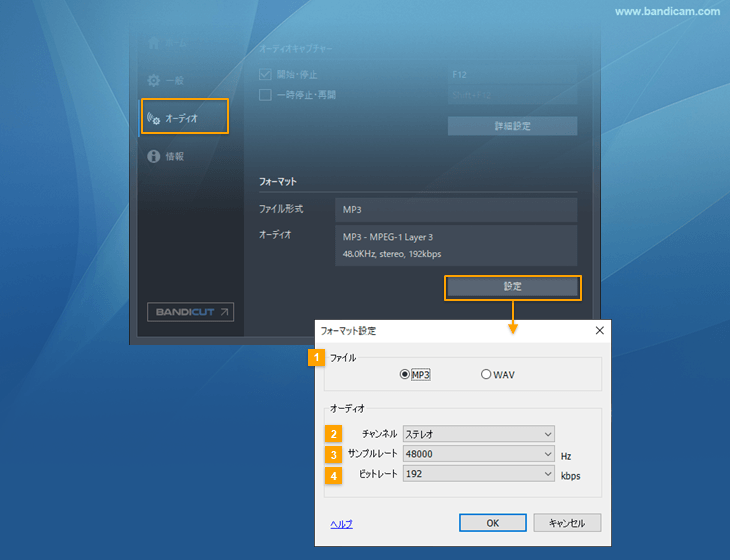730x560 pixels.
Task: Click the BANDICUT logo button
Action: coord(190,312)
